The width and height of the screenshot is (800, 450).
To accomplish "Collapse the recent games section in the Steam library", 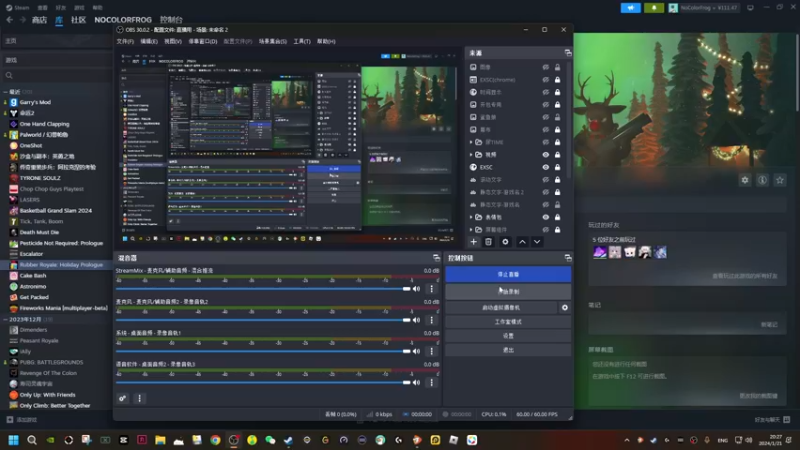I will tap(6, 92).
